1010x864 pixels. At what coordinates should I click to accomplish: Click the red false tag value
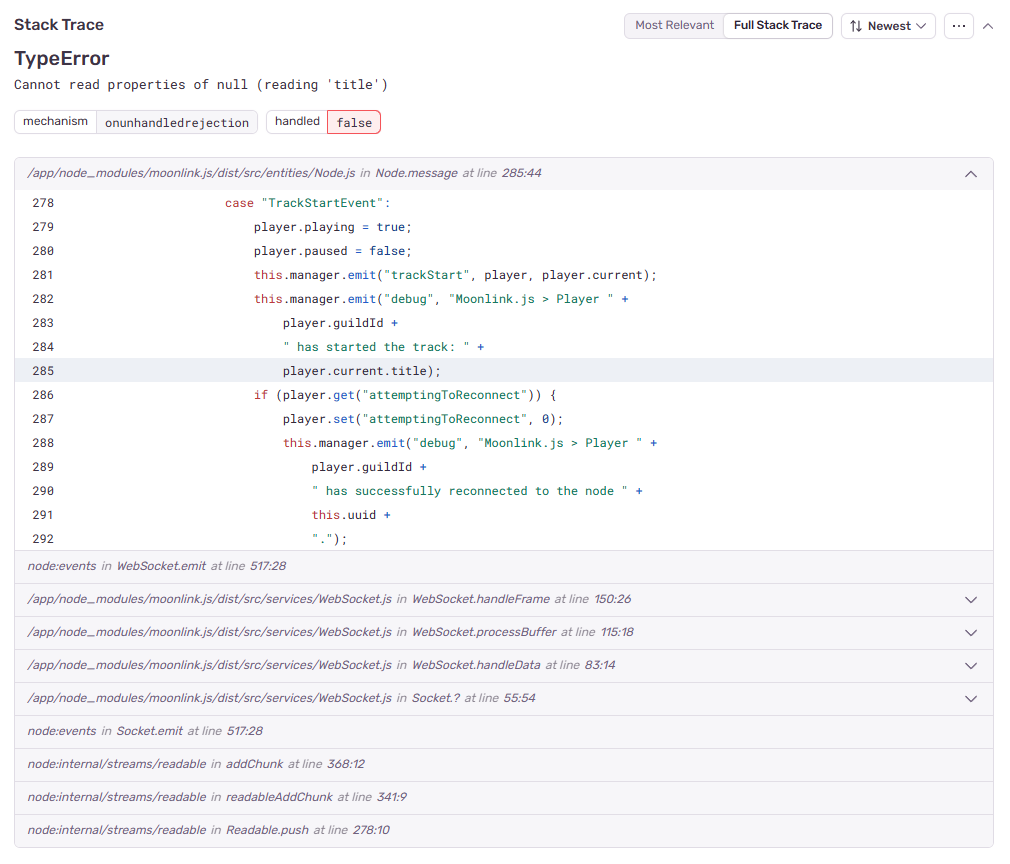point(354,123)
